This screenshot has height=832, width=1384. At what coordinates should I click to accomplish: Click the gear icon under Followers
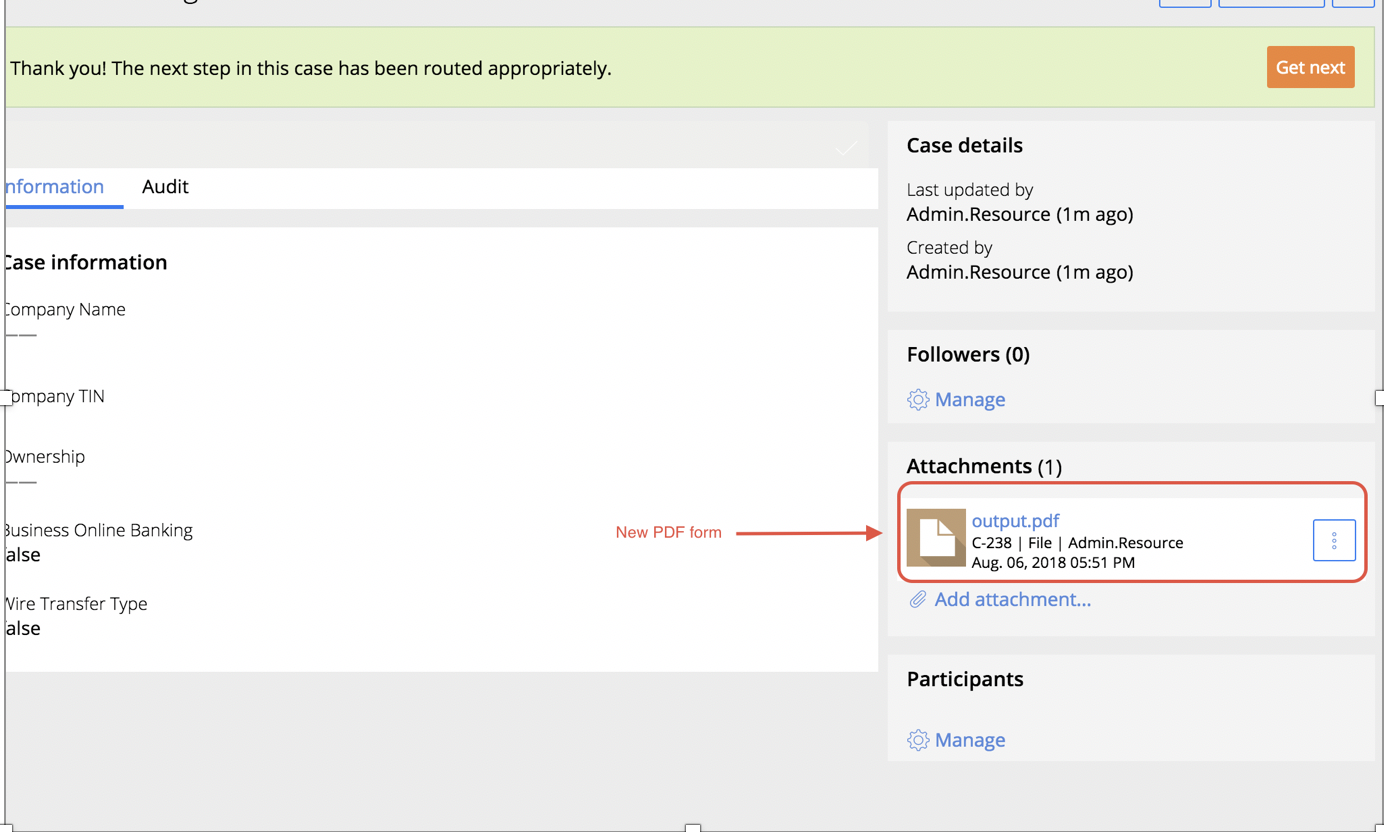pyautogui.click(x=917, y=400)
